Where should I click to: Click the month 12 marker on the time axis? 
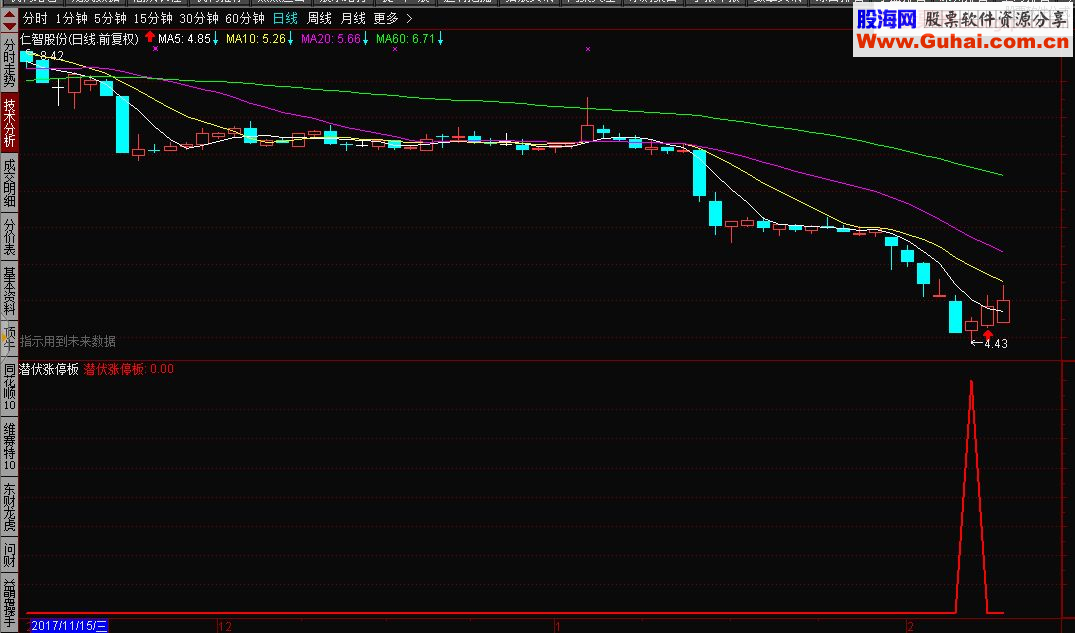pyautogui.click(x=225, y=626)
